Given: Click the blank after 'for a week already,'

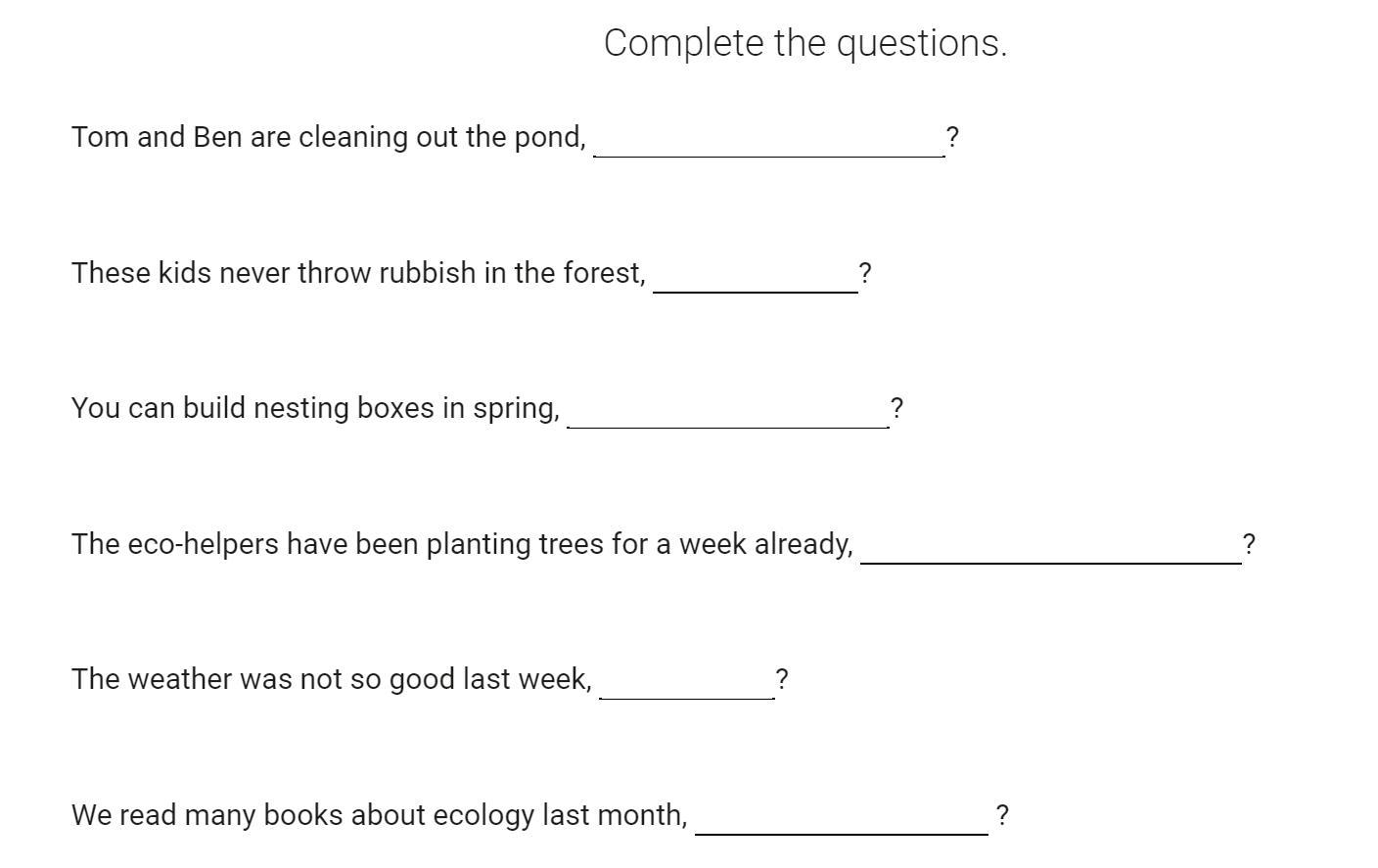Looking at the screenshot, I should coord(1050,545).
